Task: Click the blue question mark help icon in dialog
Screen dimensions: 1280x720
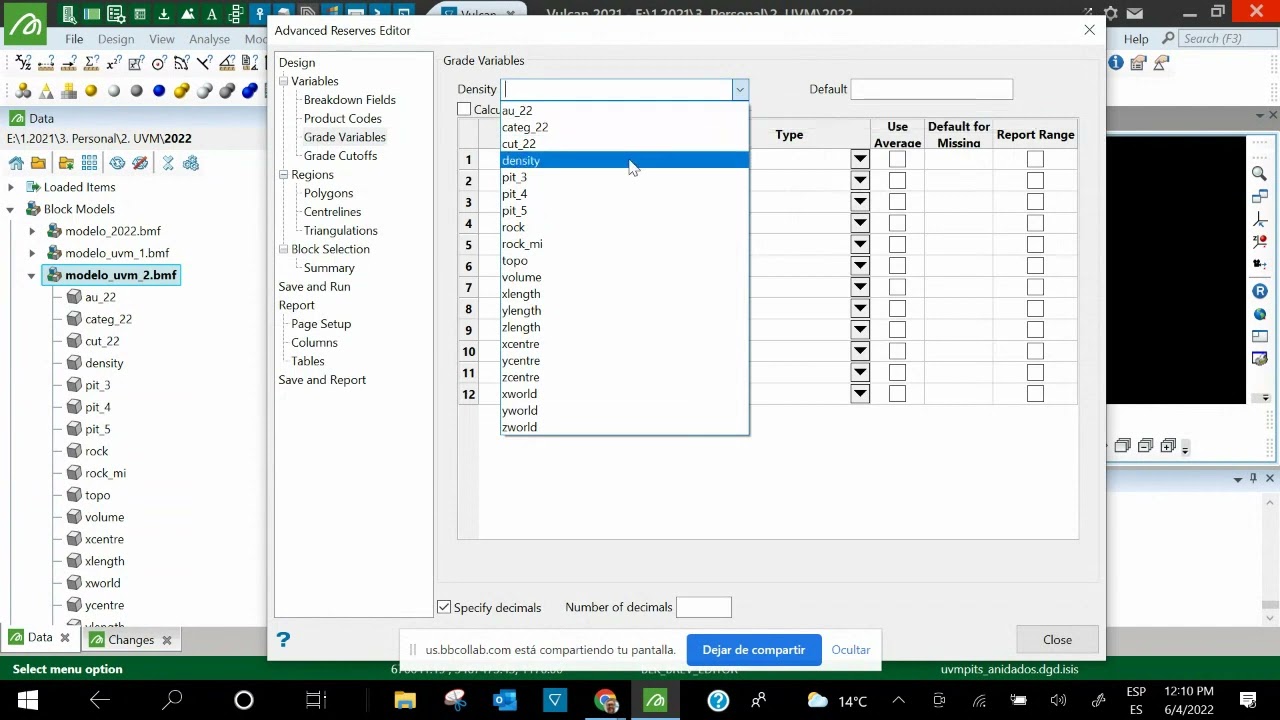Action: coord(283,640)
